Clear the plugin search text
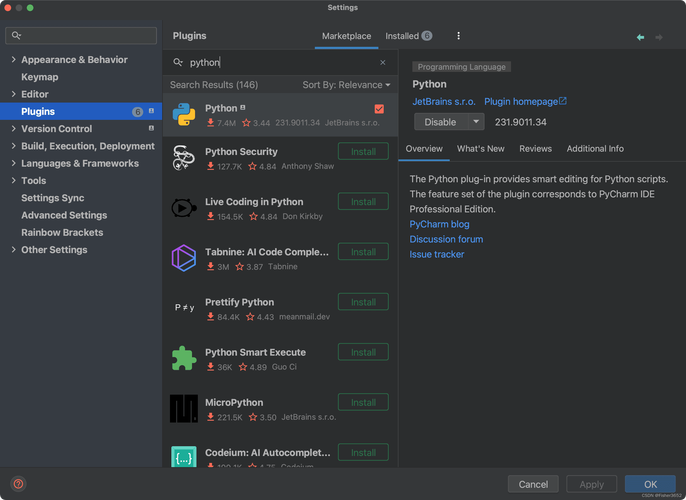 point(382,62)
